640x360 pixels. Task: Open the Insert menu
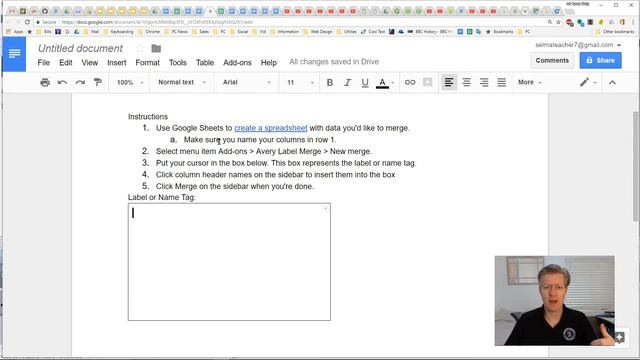coord(117,62)
